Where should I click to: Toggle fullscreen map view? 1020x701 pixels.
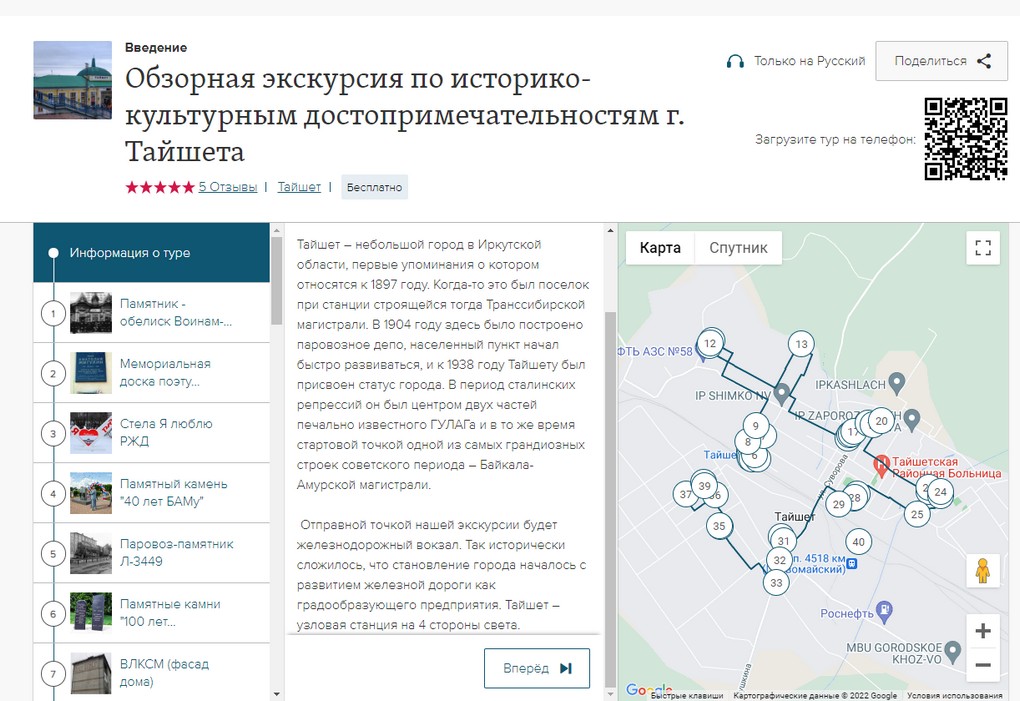983,248
